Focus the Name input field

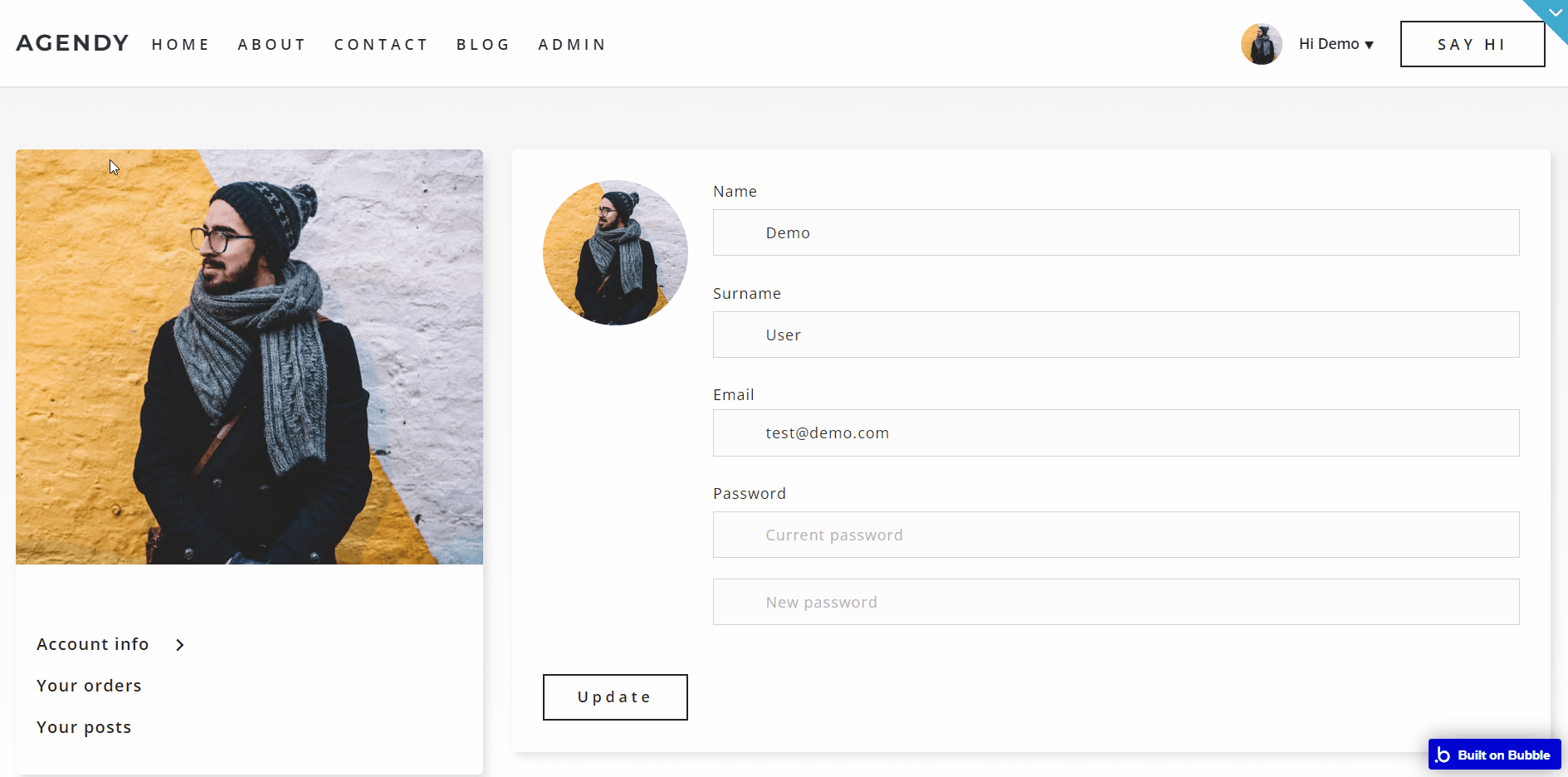(x=1116, y=232)
